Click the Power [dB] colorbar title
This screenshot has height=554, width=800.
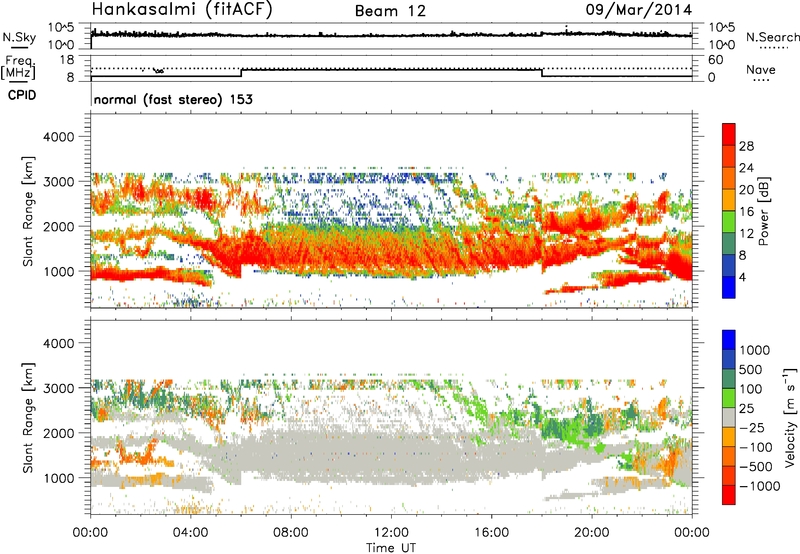[763, 211]
